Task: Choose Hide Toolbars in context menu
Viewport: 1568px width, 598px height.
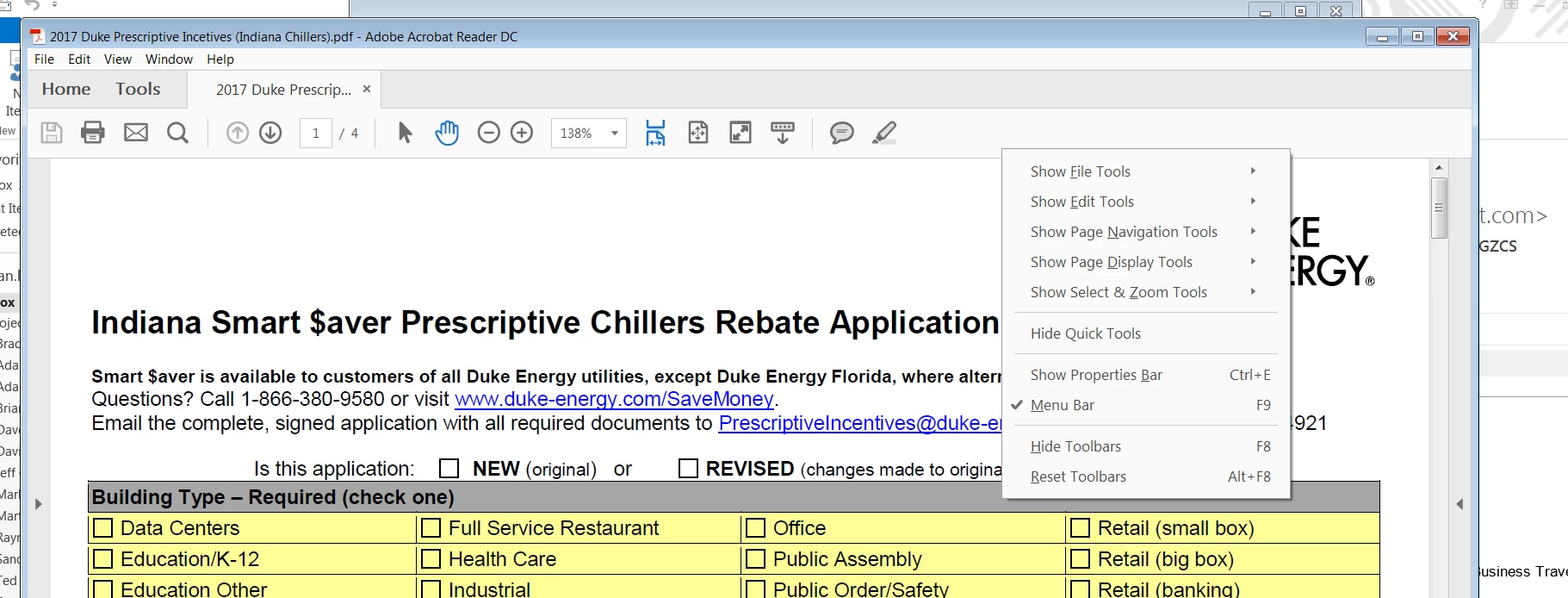Action: pyautogui.click(x=1146, y=446)
